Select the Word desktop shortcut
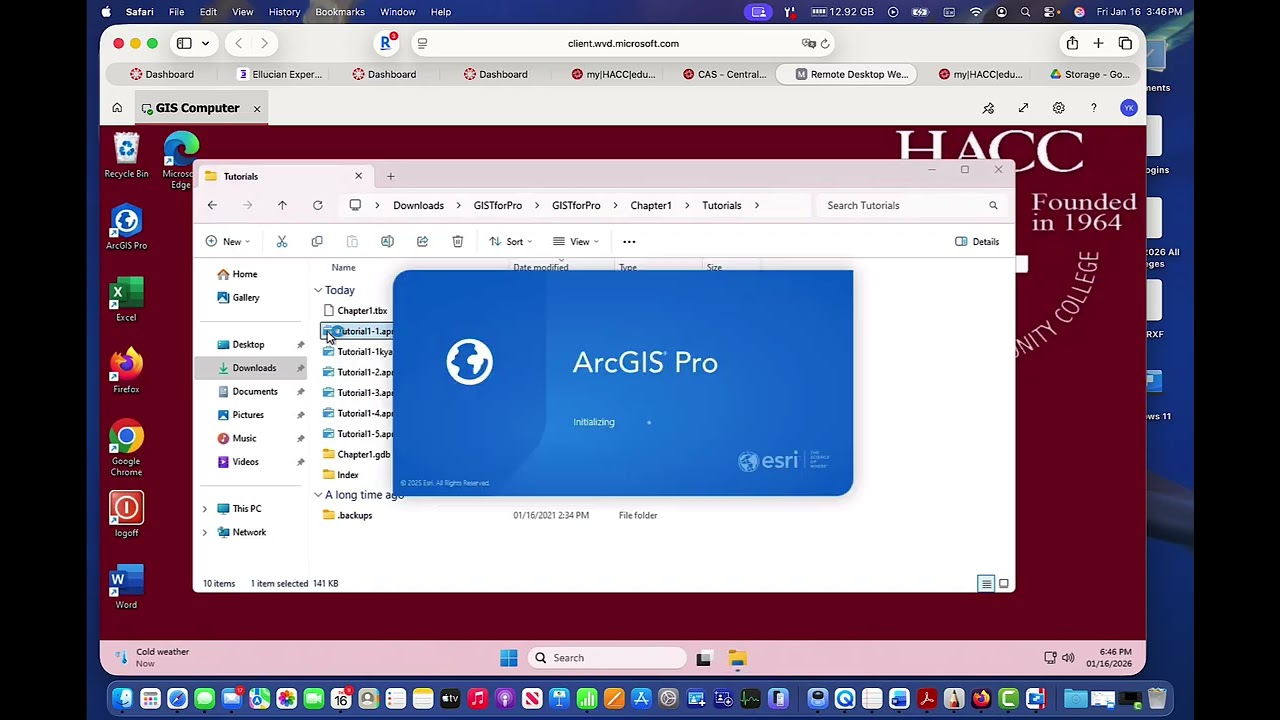This screenshot has height=720, width=1280. pyautogui.click(x=126, y=587)
